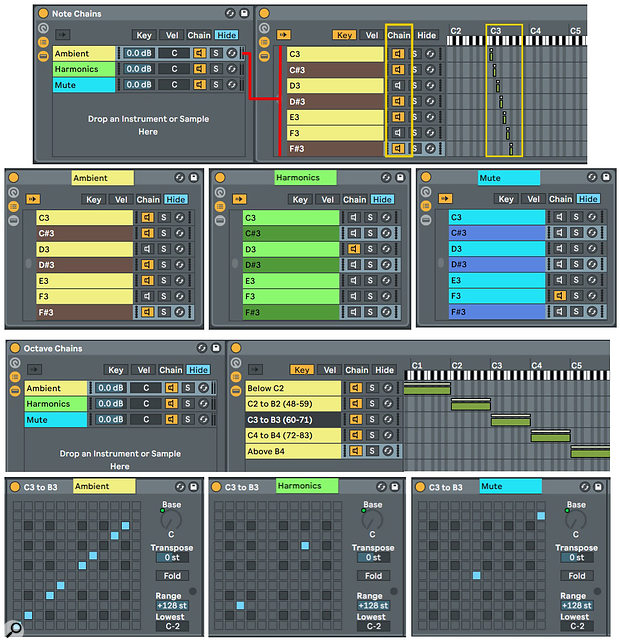
Task: Click Fold in C3 to B3 Ambient device
Action: tap(172, 576)
